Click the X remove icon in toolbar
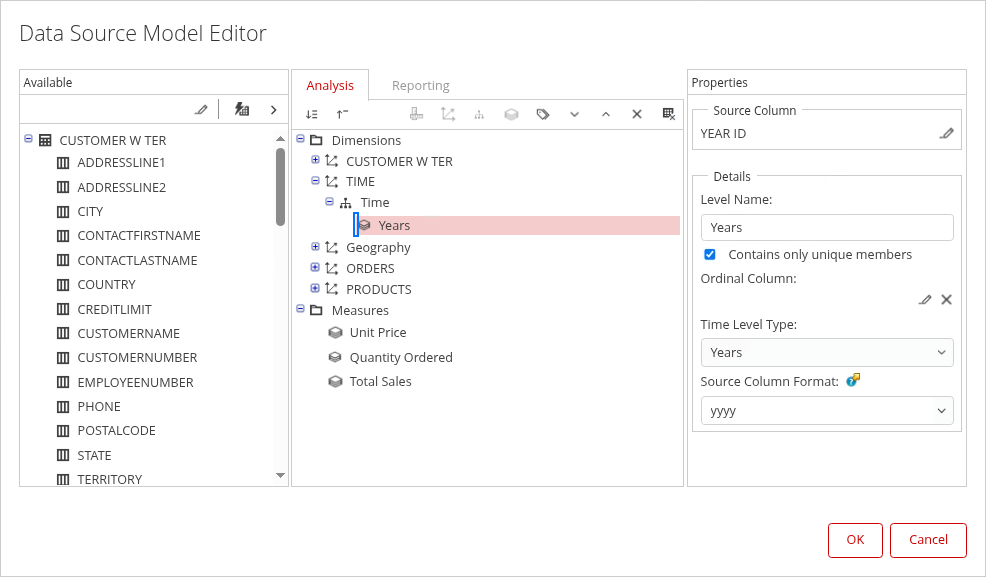 coord(636,115)
